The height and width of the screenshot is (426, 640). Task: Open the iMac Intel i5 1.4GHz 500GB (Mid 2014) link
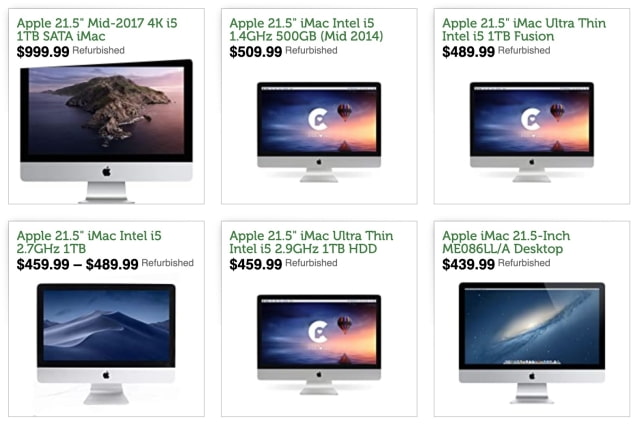pyautogui.click(x=306, y=29)
